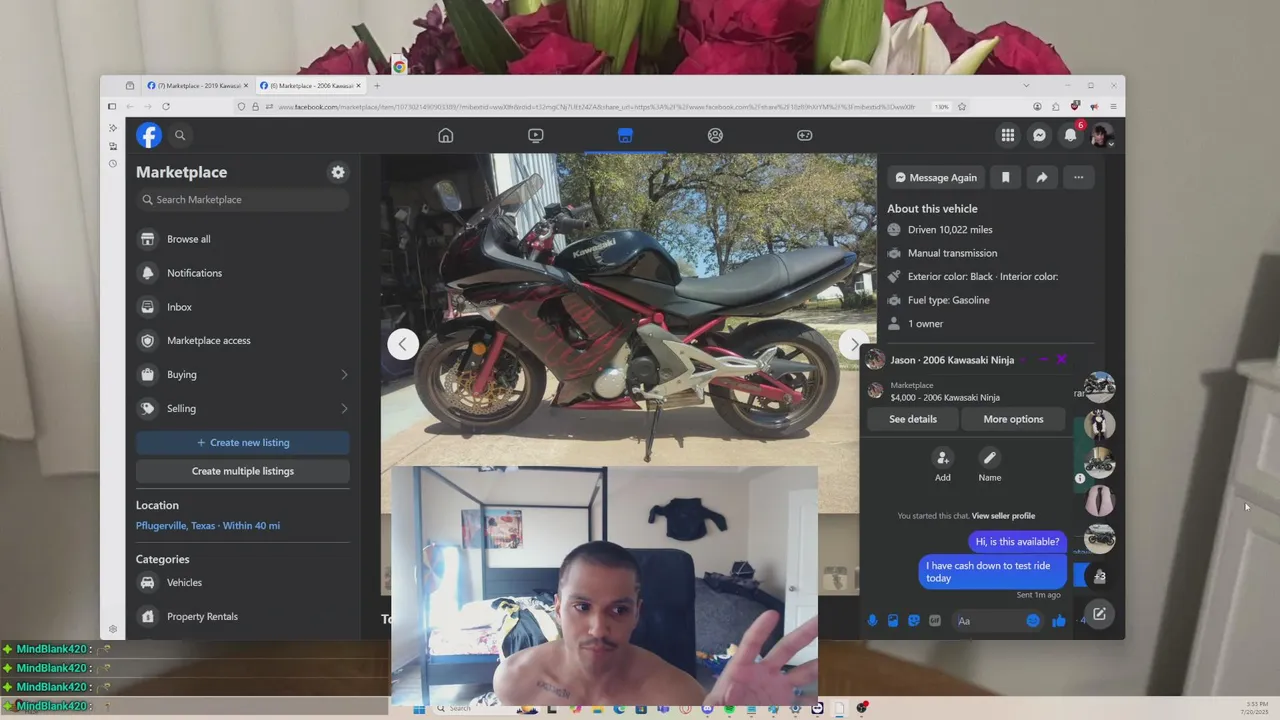
Task: Expand the Selling section chevron
Action: pyautogui.click(x=344, y=408)
